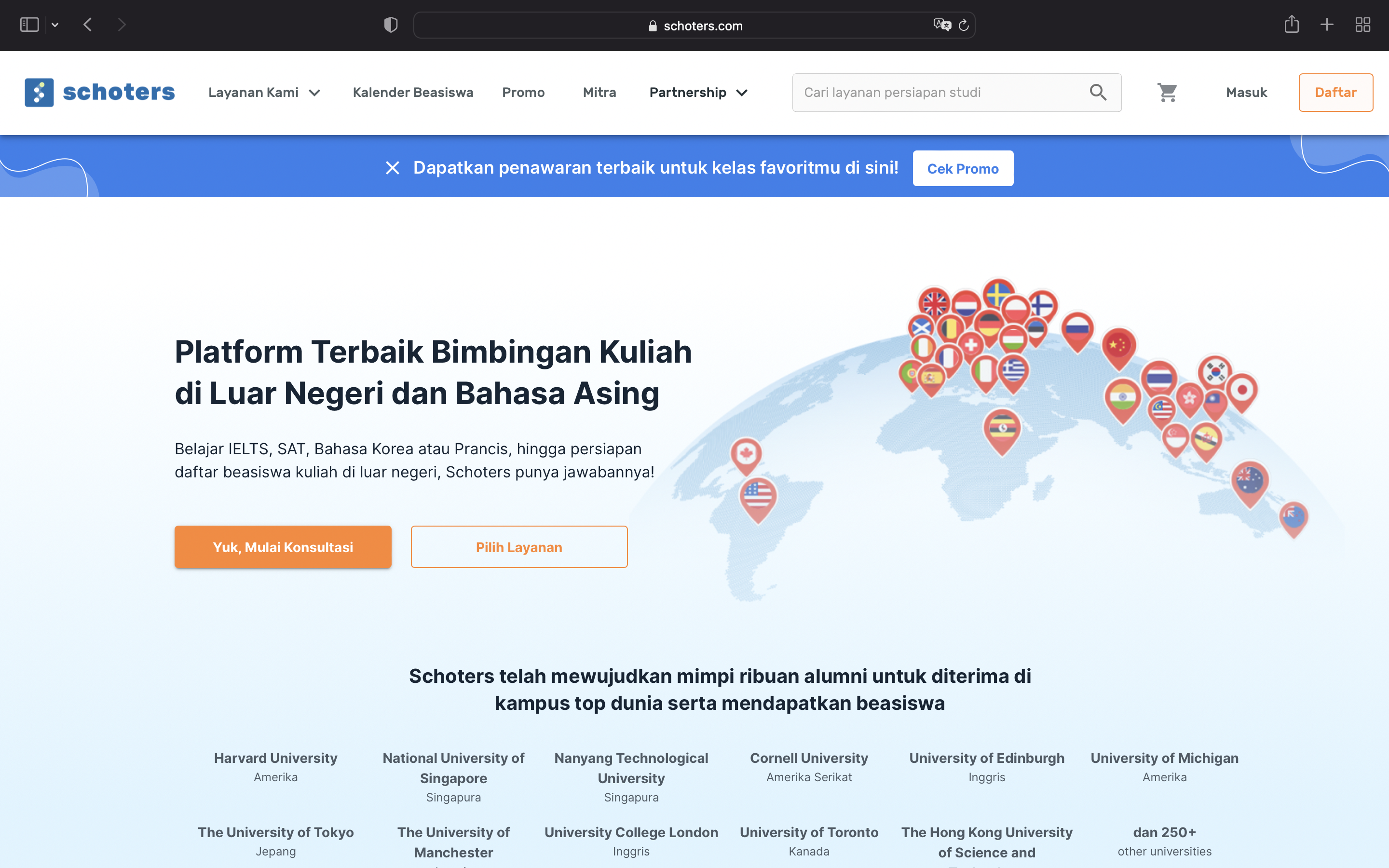Open the Safari share icon
1389x868 pixels.
1292,24
